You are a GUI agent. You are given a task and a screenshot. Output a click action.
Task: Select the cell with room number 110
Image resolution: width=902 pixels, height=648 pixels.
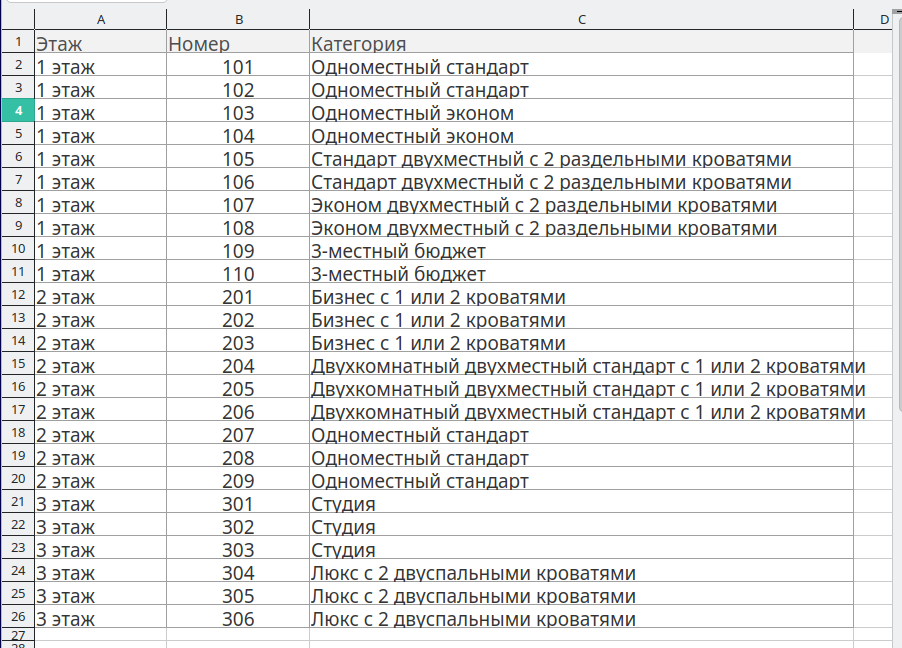point(238,274)
